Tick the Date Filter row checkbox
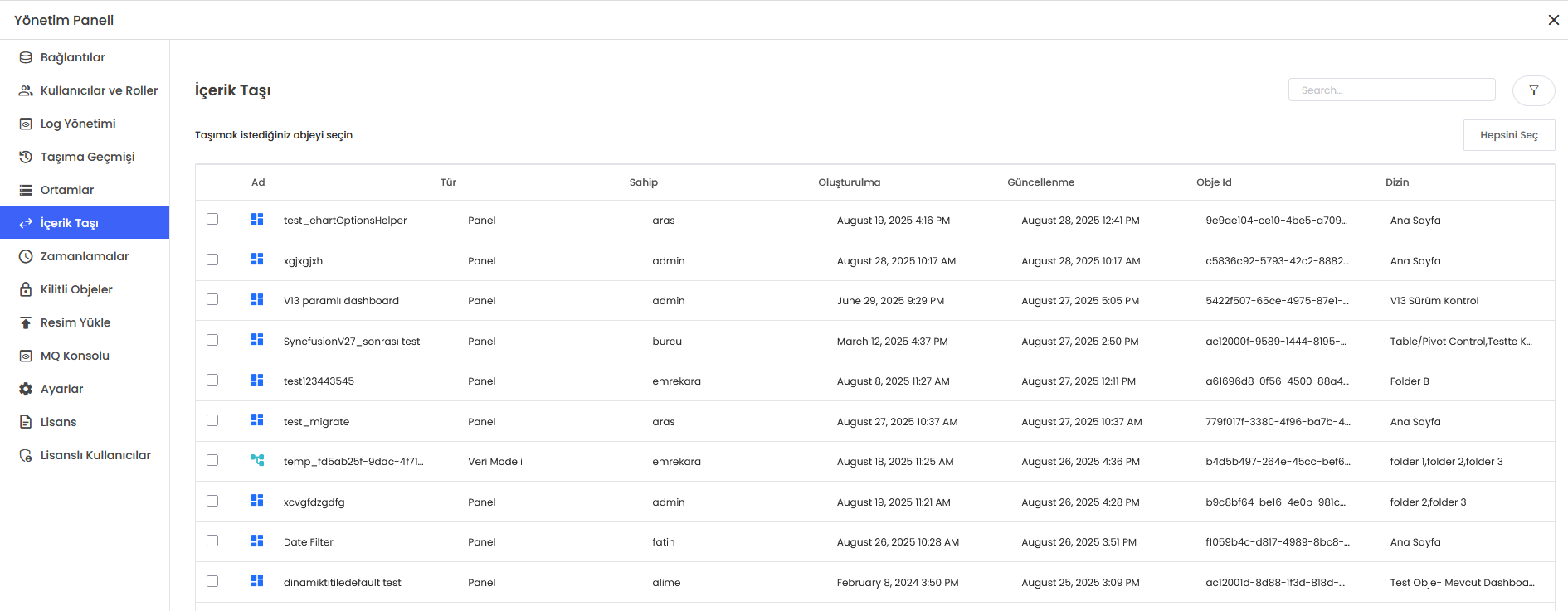 (212, 541)
